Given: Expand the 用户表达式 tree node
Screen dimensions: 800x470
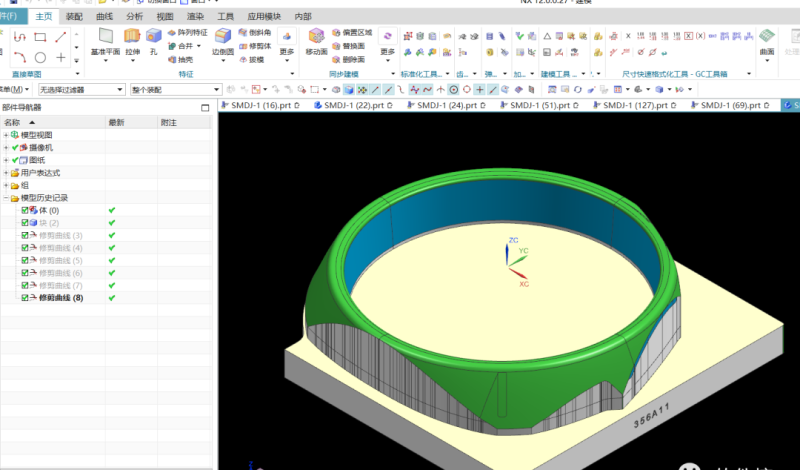Looking at the screenshot, I should 6,173.
